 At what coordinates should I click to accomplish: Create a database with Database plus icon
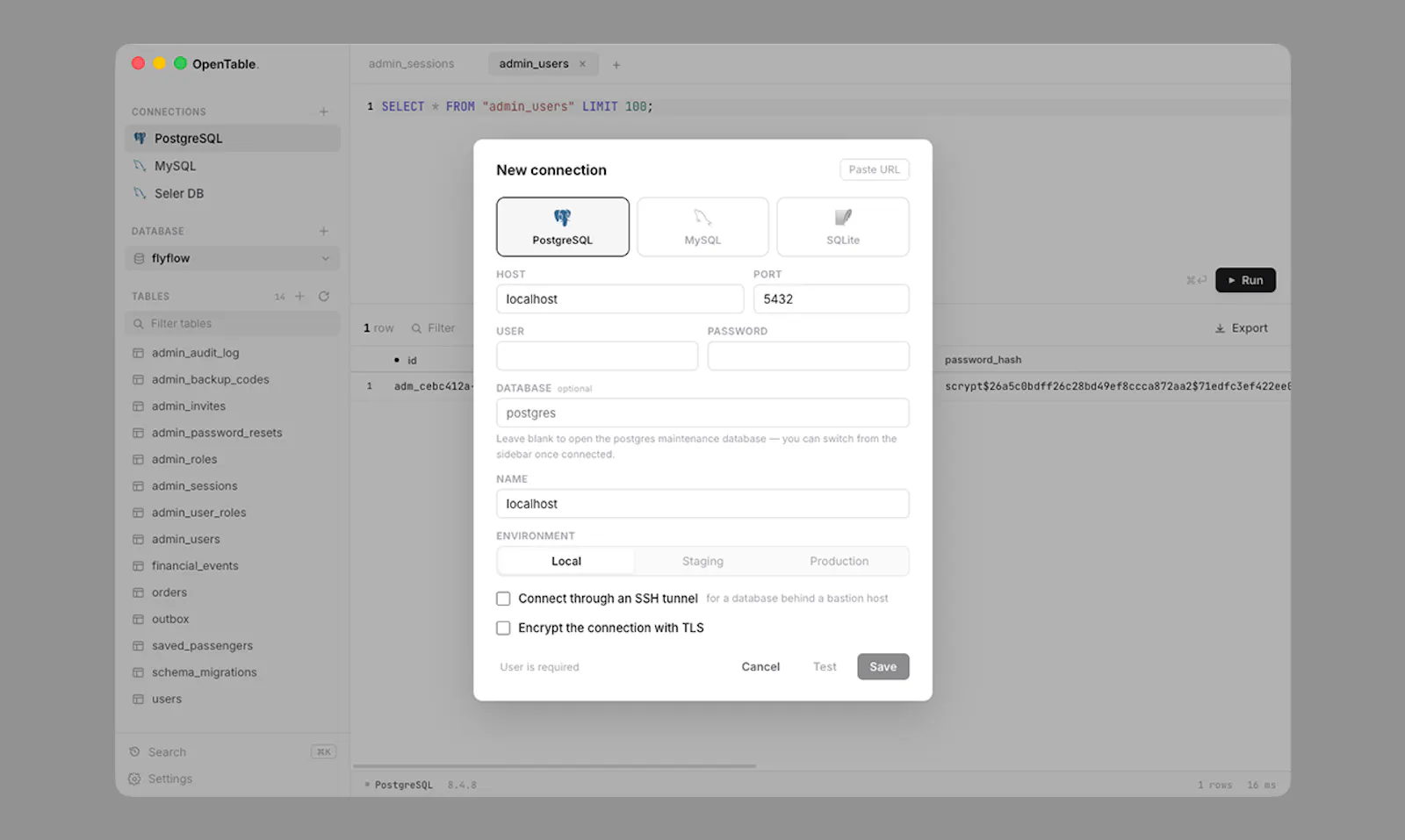(323, 231)
